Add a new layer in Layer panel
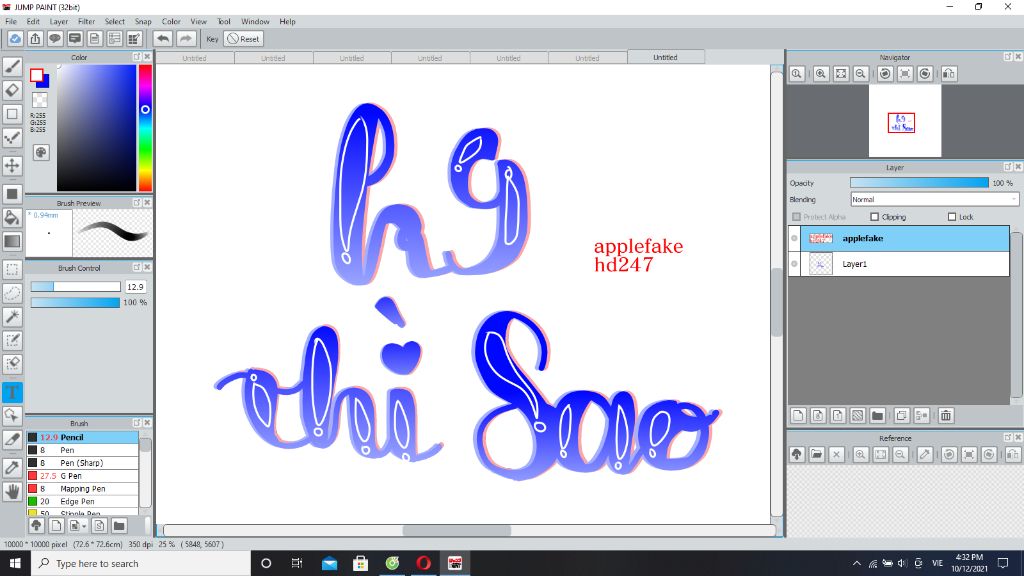Viewport: 1024px width, 576px height. click(x=798, y=415)
